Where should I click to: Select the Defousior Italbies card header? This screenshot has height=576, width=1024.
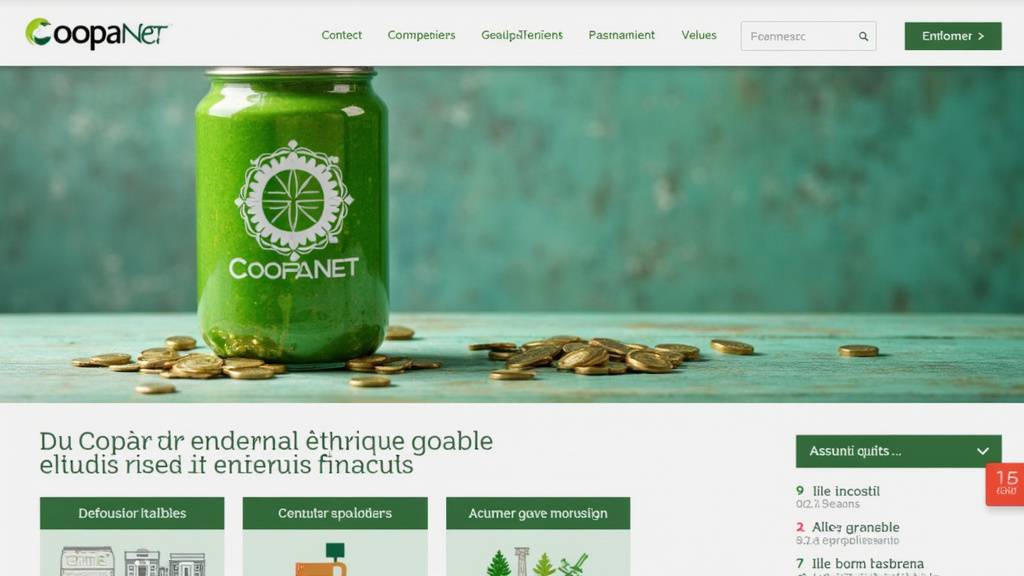(x=132, y=513)
